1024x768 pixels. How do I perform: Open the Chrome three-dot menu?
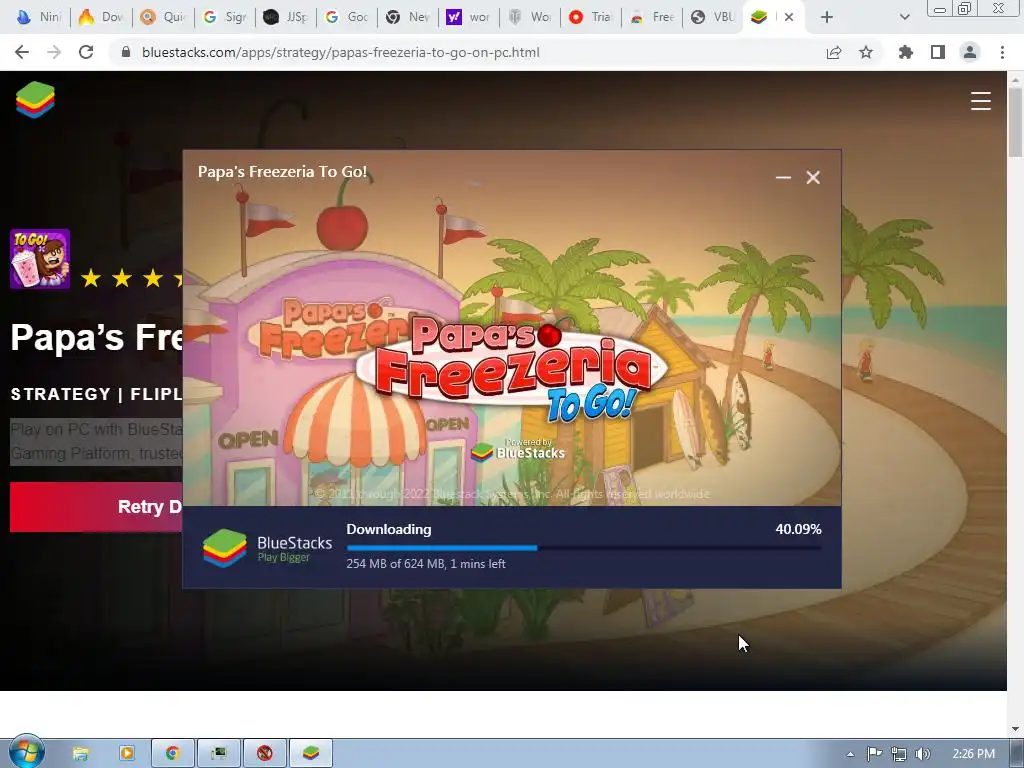pos(1002,52)
